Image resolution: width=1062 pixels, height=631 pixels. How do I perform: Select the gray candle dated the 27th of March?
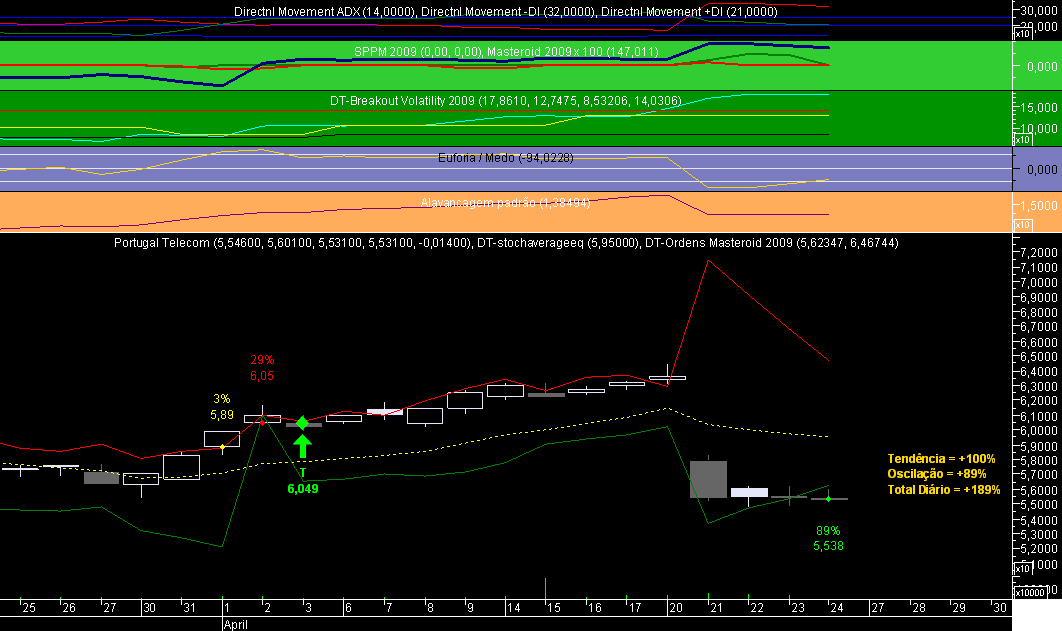coord(102,478)
